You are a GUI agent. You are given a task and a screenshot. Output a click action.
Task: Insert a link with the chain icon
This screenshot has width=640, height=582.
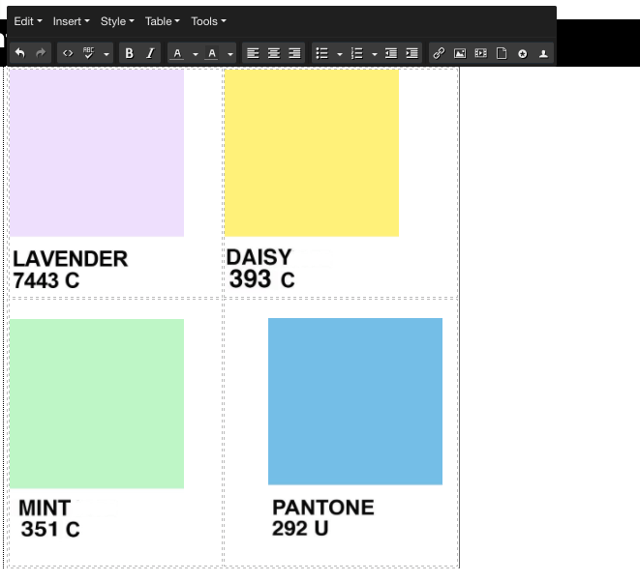tap(439, 53)
